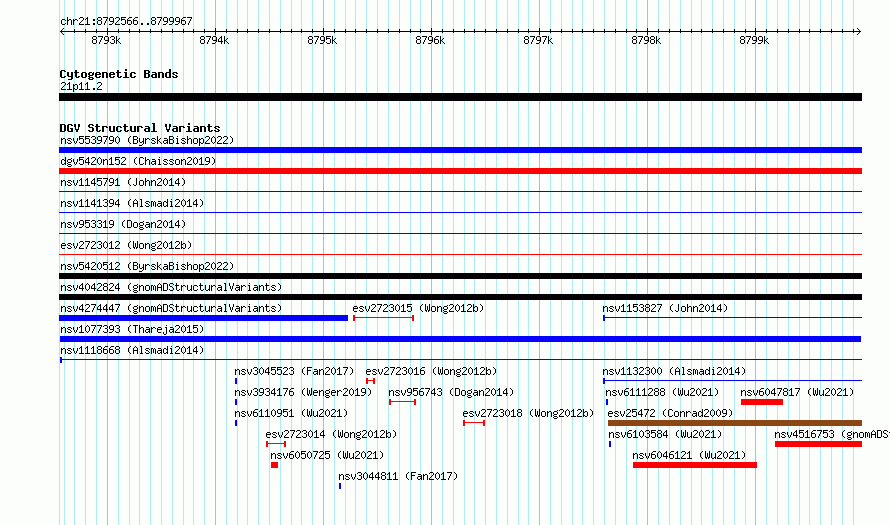The height and width of the screenshot is (525, 890).
Task: Click the nsv953319 (Dogan2014) label
Action: point(123,224)
